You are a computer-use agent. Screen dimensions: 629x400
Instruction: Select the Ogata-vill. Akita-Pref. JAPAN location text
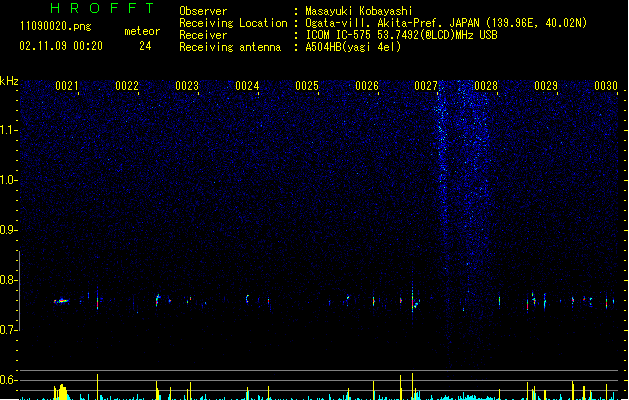pos(446,23)
